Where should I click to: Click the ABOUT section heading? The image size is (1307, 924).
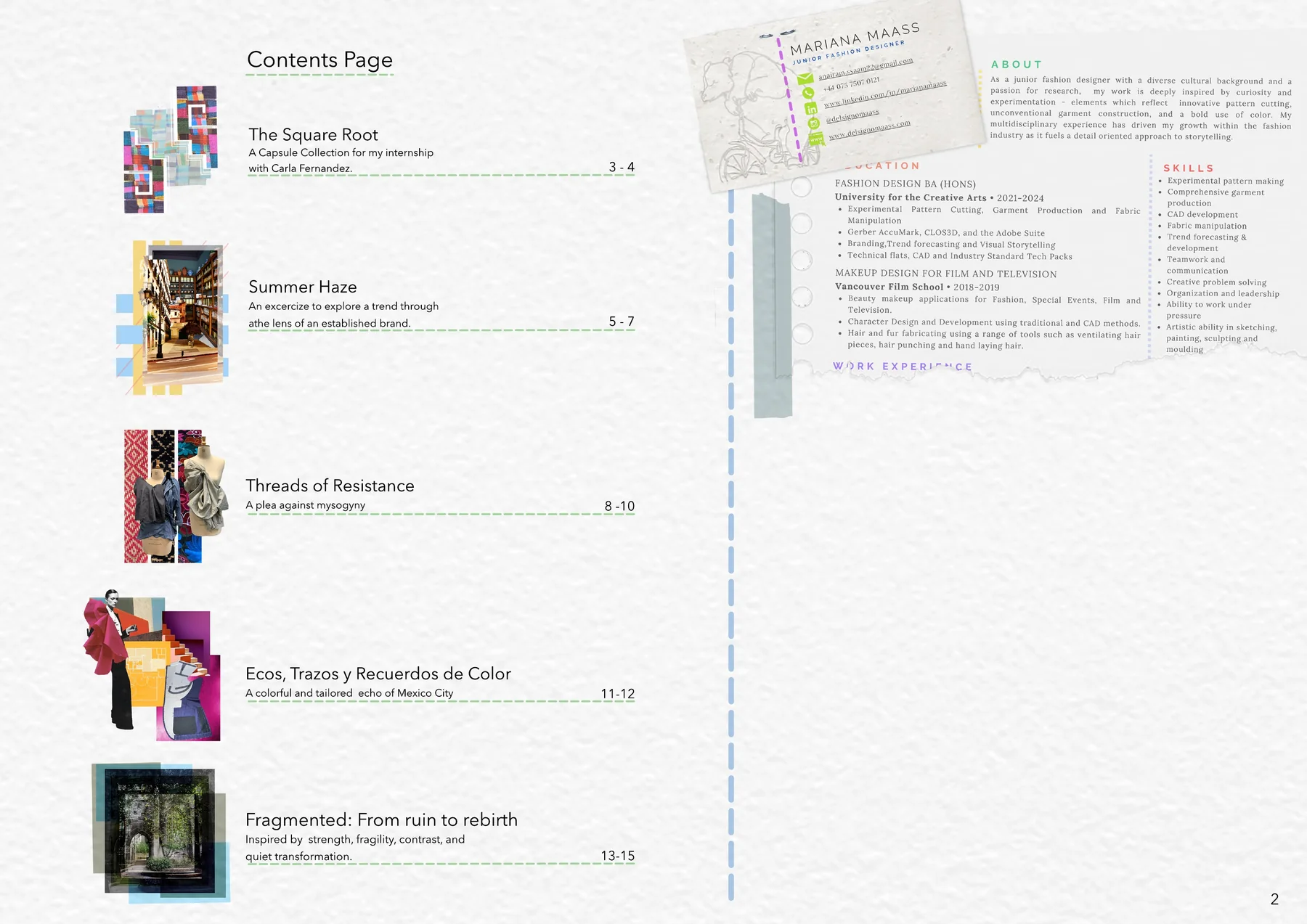click(1017, 65)
